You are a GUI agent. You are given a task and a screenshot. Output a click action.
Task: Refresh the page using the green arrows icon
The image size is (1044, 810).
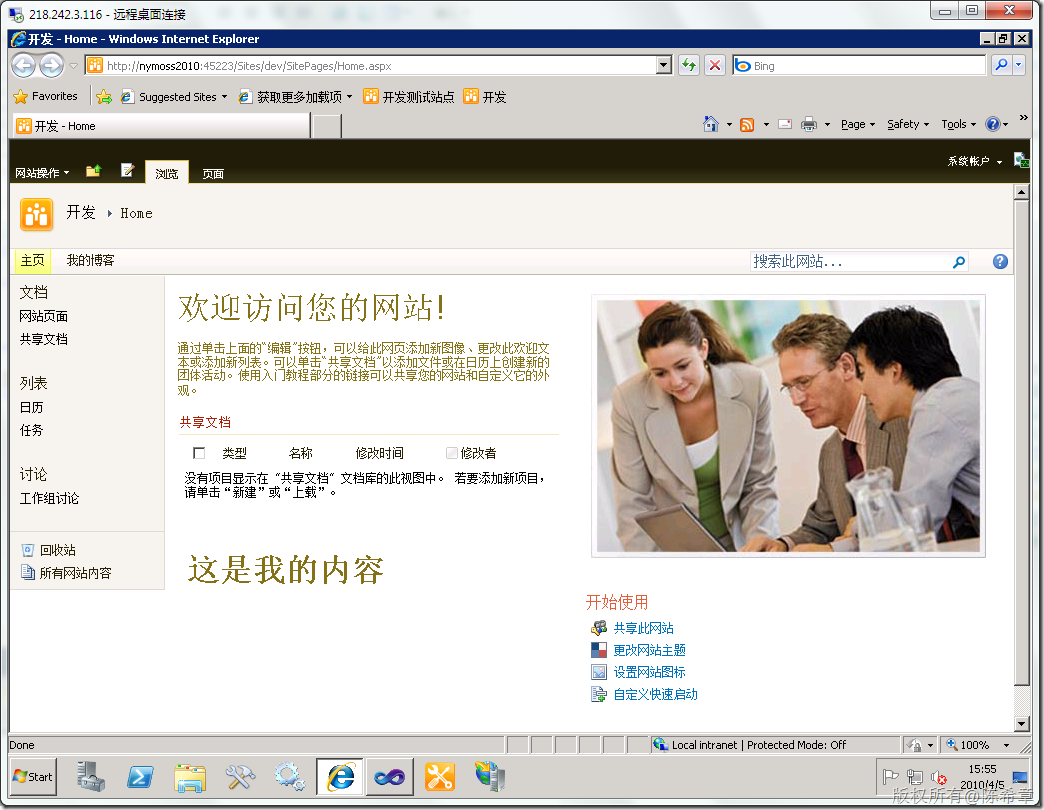pyautogui.click(x=689, y=65)
